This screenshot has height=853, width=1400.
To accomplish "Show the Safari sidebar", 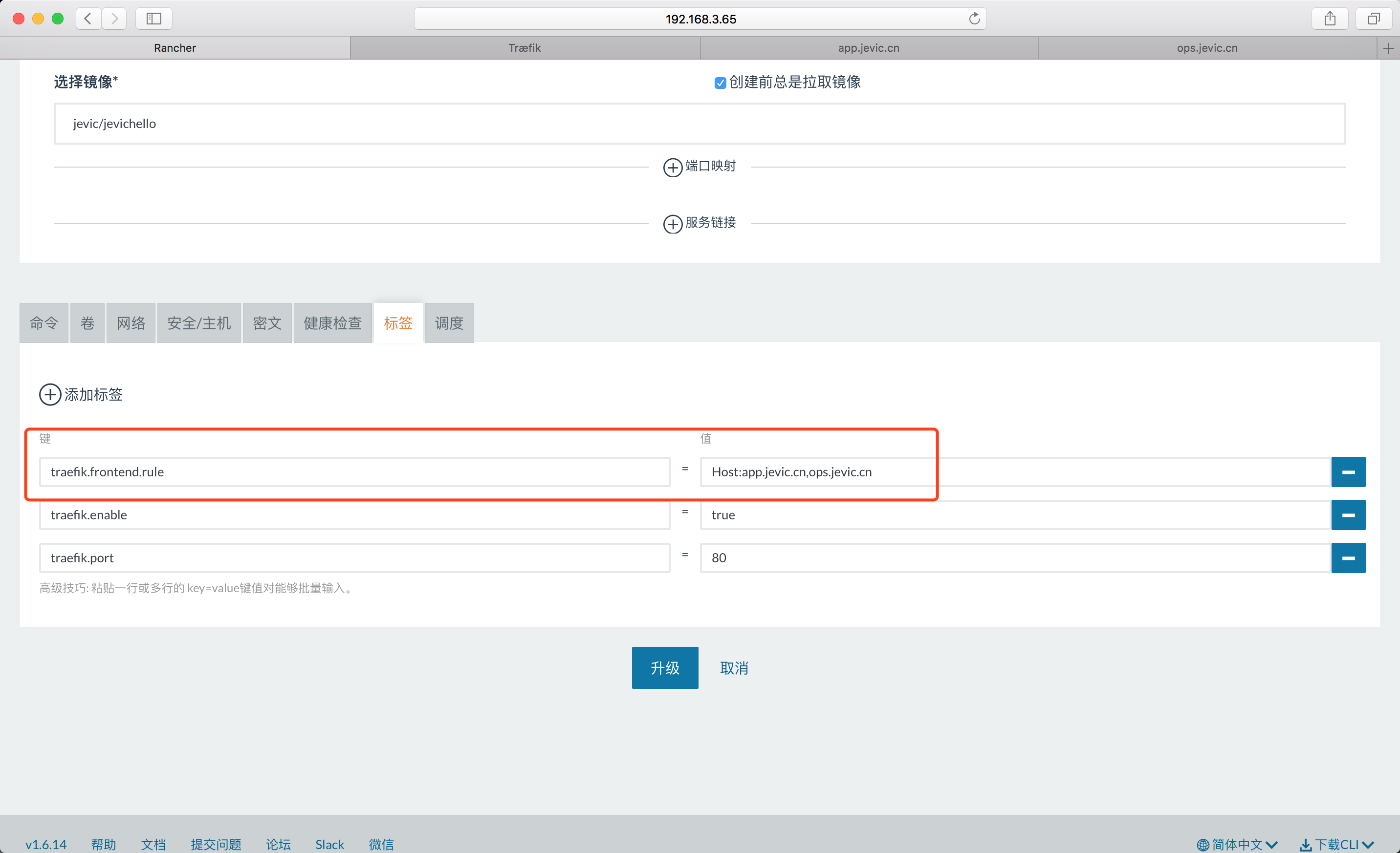I will pos(153,19).
